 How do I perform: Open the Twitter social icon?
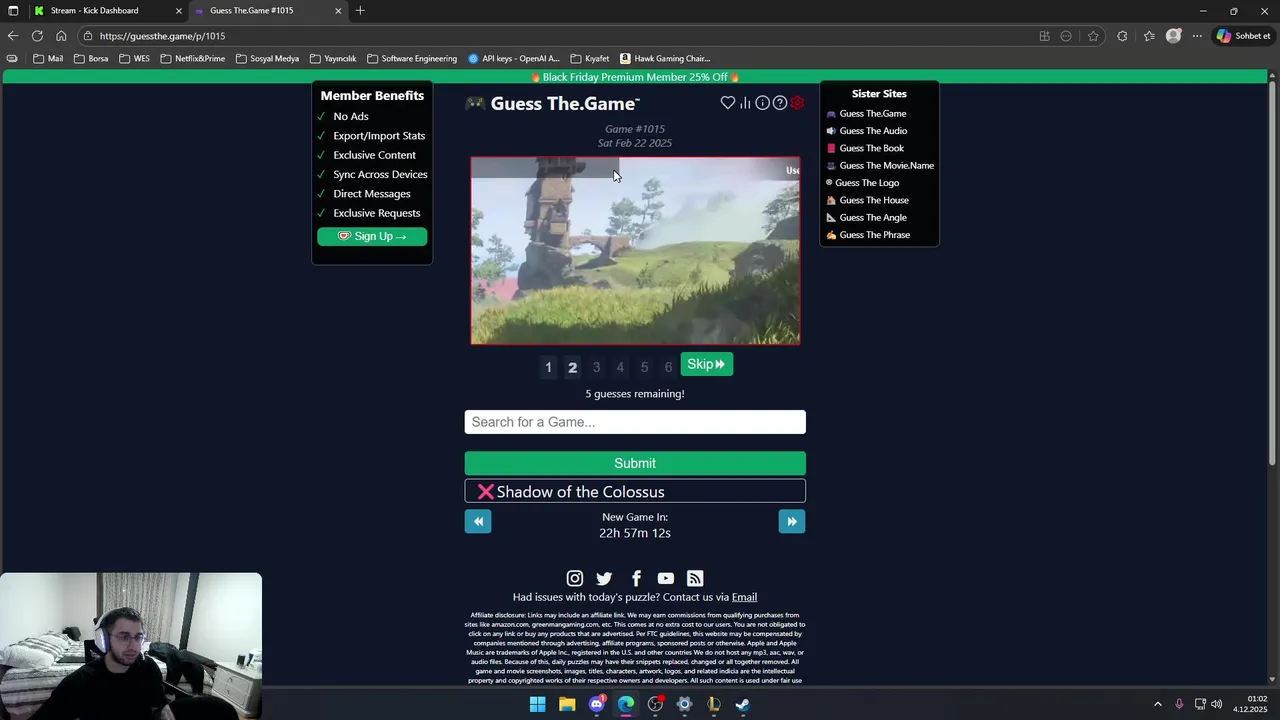point(604,578)
